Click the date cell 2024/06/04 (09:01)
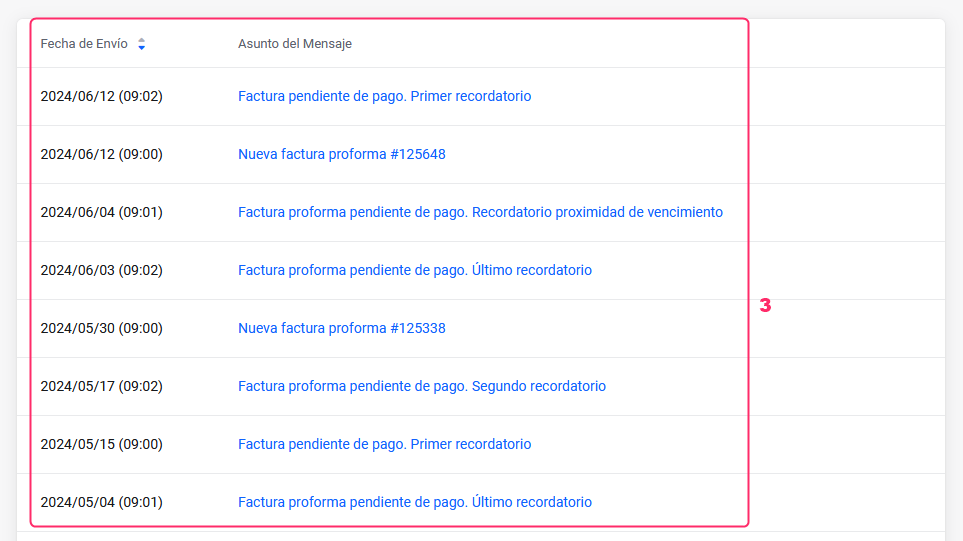Screen dimensions: 963x541 (101, 213)
